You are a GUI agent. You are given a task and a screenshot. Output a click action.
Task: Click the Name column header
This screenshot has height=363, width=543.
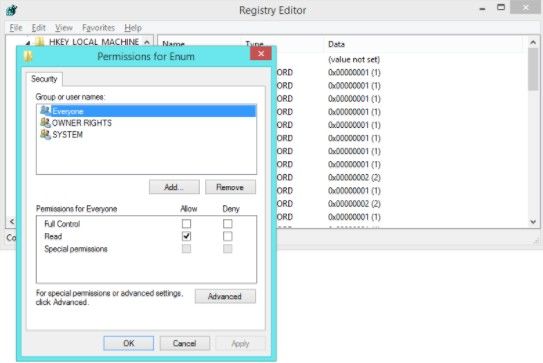[173, 44]
